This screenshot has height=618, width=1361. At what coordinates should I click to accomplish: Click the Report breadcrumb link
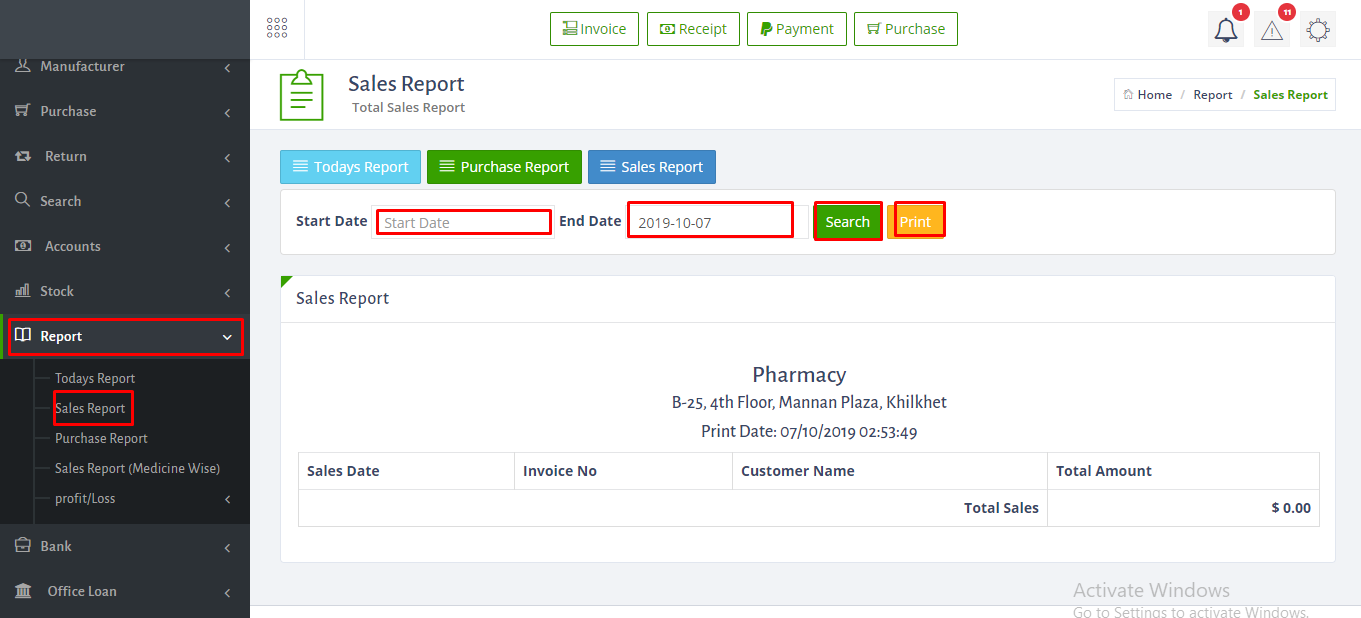(x=1212, y=95)
